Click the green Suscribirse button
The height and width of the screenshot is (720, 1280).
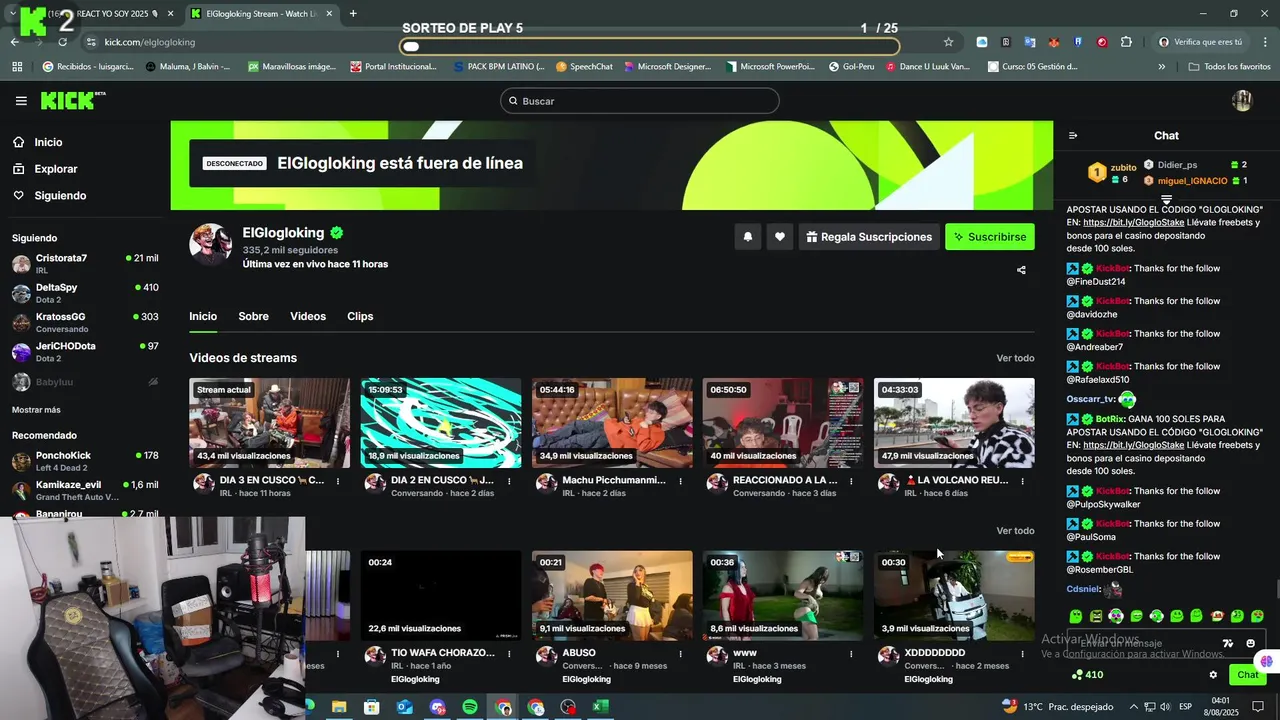(x=990, y=237)
